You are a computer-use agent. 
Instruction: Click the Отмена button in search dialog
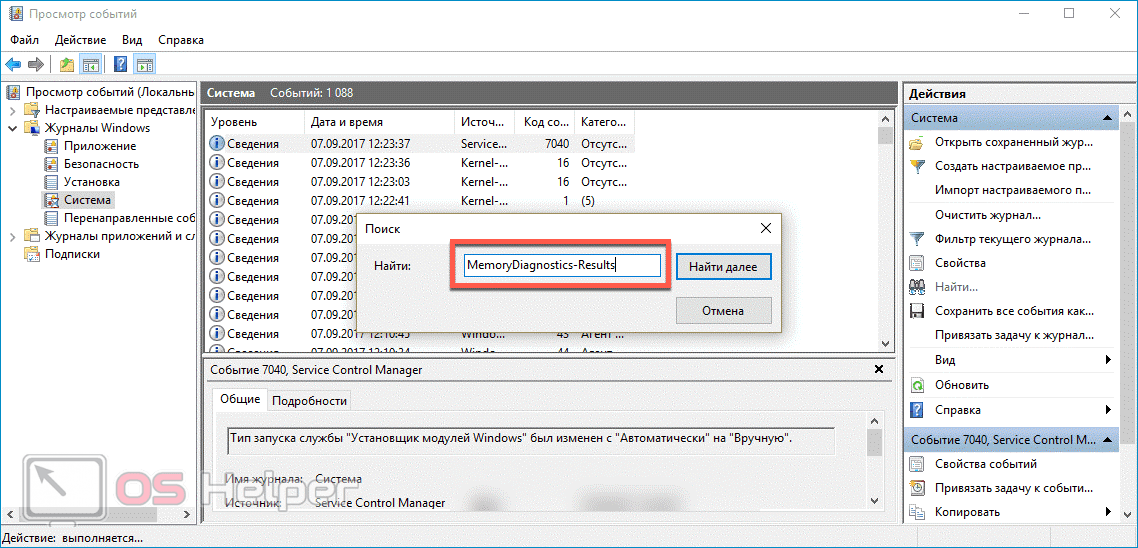(x=723, y=310)
